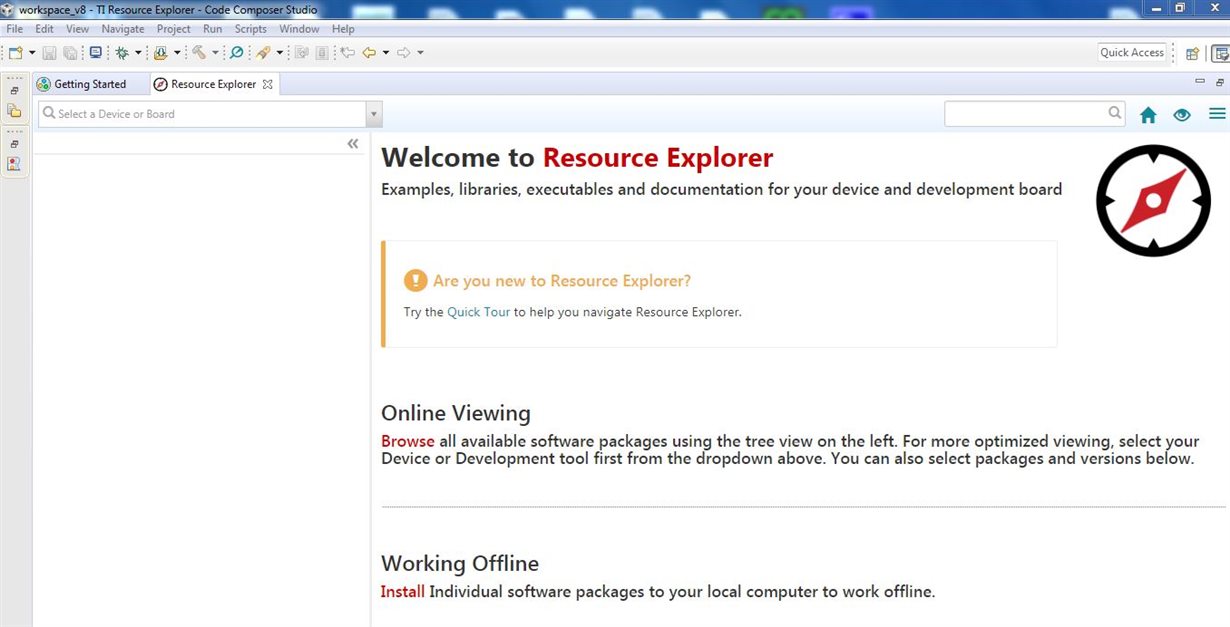The height and width of the screenshot is (627, 1230).
Task: Restore the upper left sidebar view stack
Action: (x=15, y=90)
